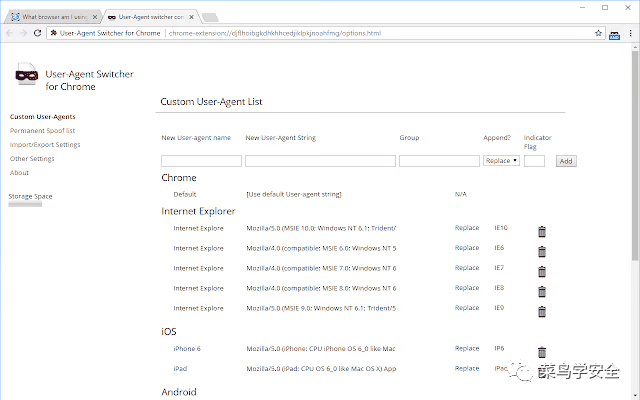Focus the New User-agent name field

click(x=201, y=161)
